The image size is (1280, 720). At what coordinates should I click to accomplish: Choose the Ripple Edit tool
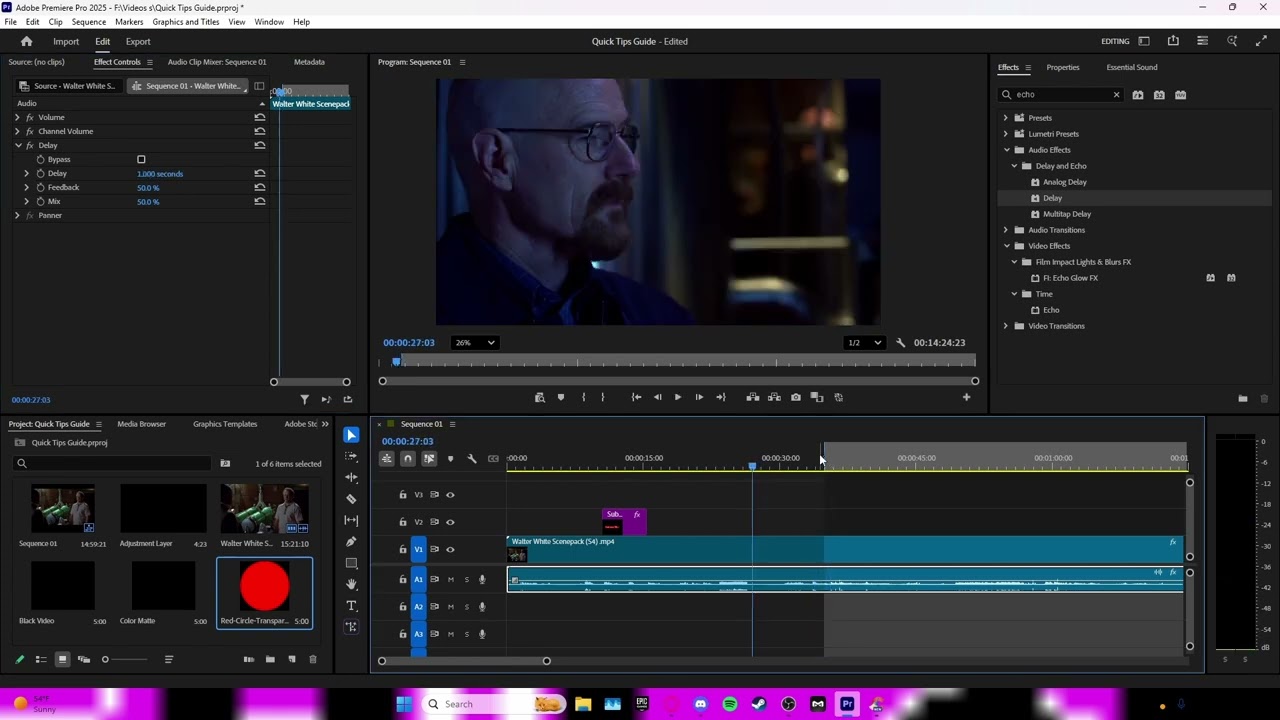(x=351, y=477)
